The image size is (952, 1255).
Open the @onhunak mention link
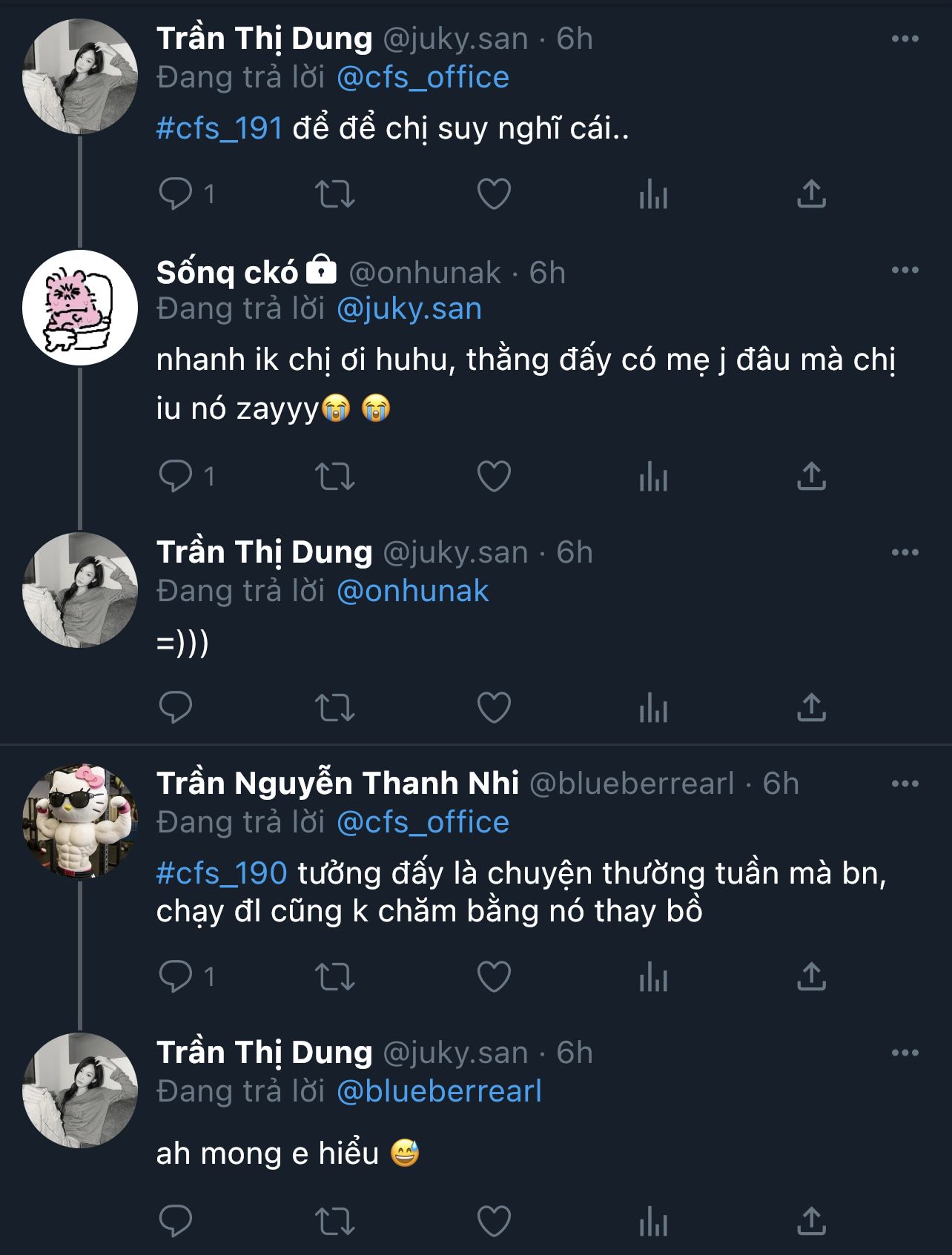[x=412, y=591]
